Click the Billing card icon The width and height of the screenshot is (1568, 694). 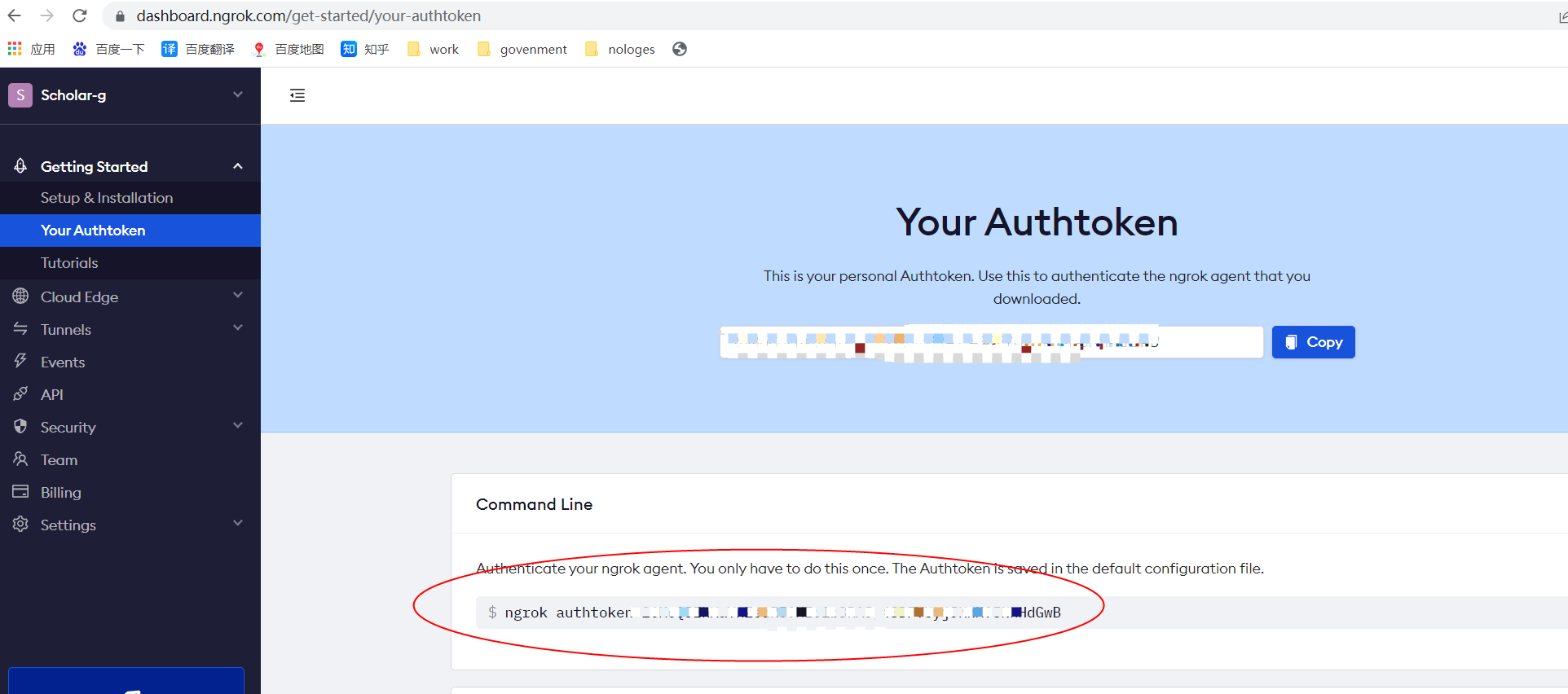tap(20, 491)
